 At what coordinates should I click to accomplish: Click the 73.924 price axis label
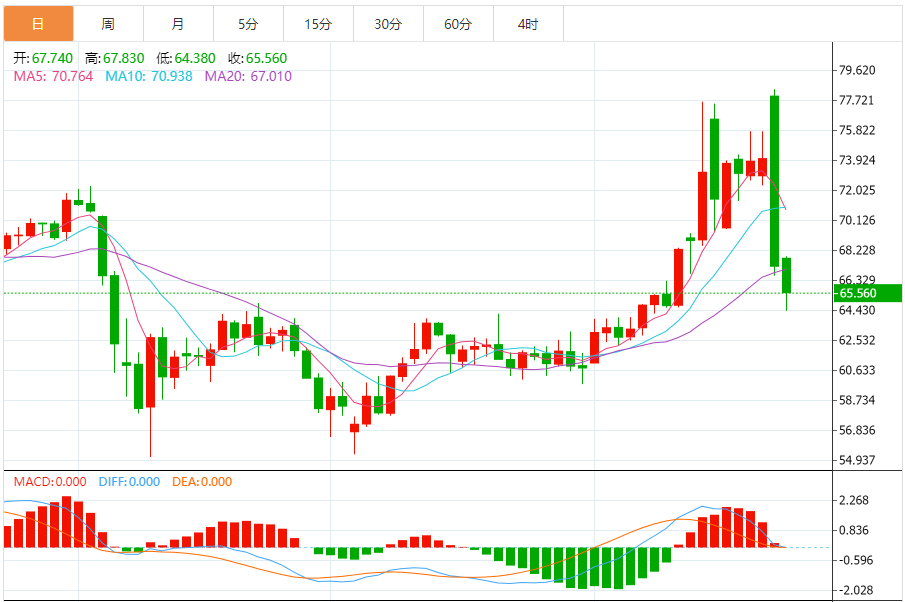click(x=857, y=160)
